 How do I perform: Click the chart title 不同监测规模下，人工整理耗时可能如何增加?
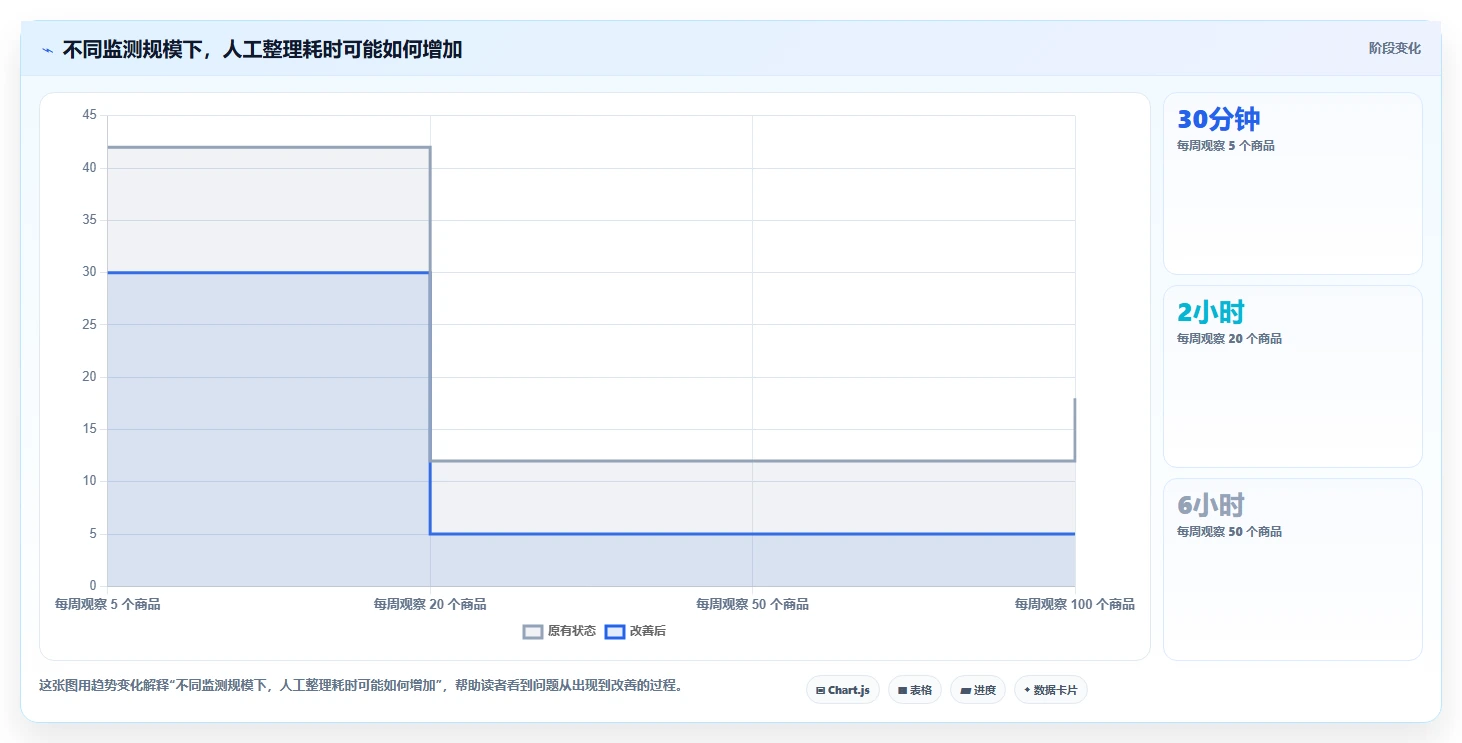pos(262,49)
